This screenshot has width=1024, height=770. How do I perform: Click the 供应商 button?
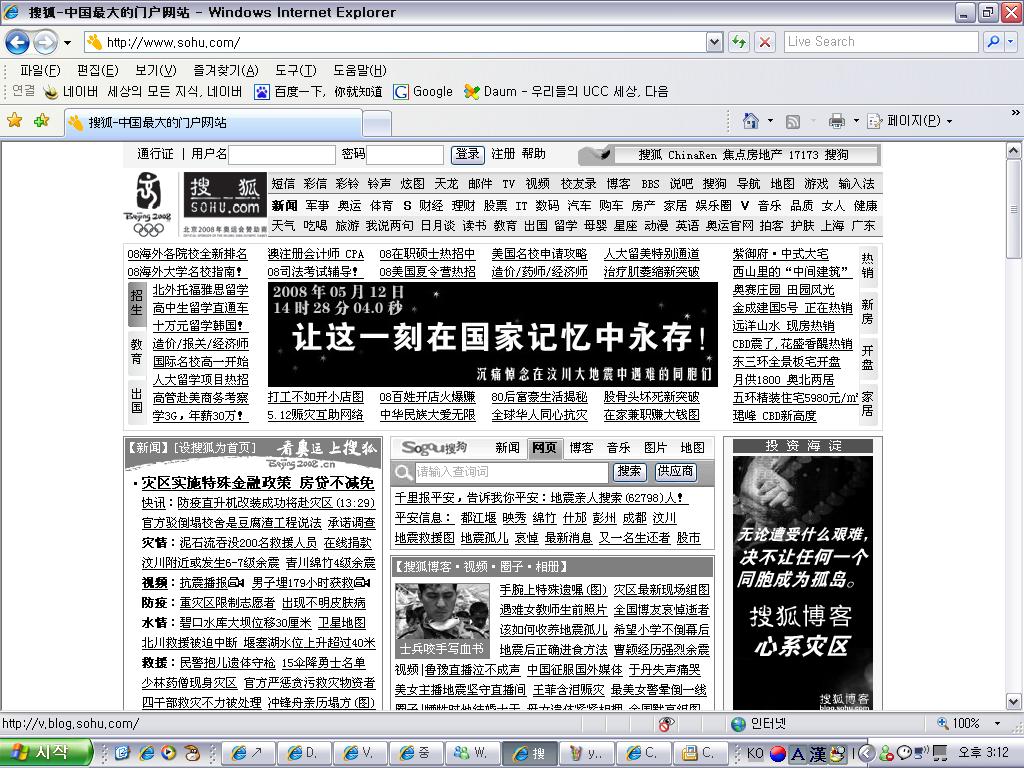(675, 472)
